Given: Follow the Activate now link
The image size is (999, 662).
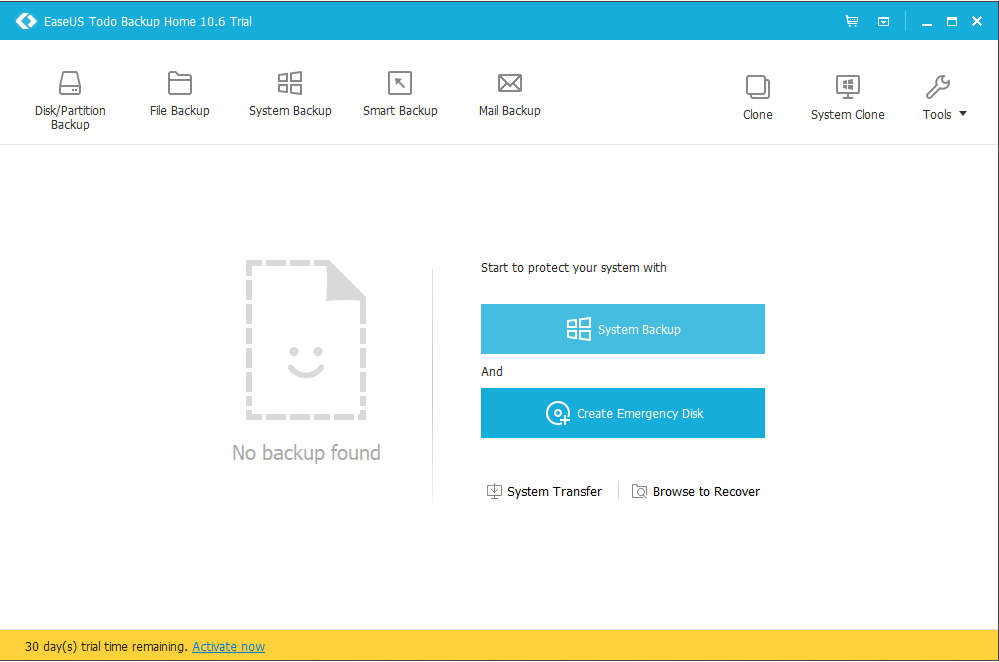Looking at the screenshot, I should pyautogui.click(x=229, y=646).
